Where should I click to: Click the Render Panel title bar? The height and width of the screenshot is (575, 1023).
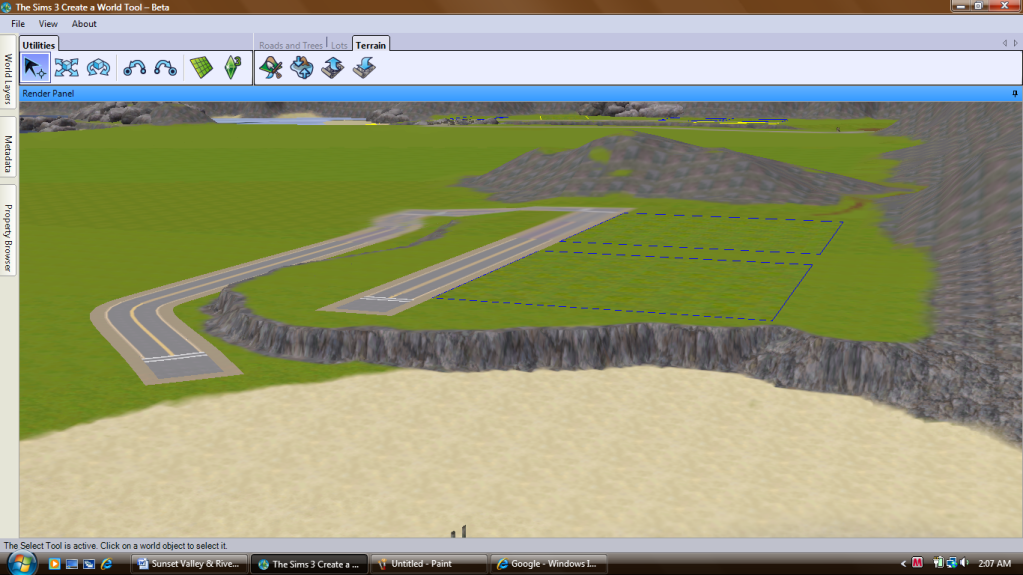pos(521,93)
